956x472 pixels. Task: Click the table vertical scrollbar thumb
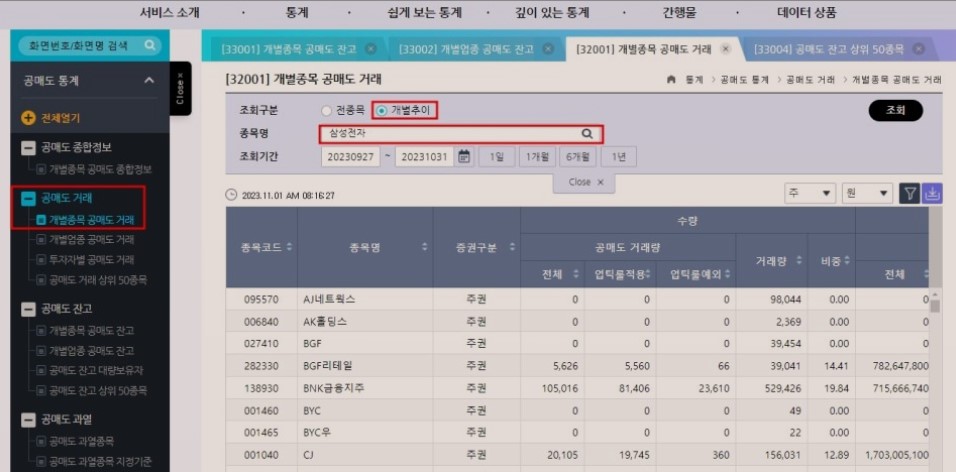click(x=935, y=305)
